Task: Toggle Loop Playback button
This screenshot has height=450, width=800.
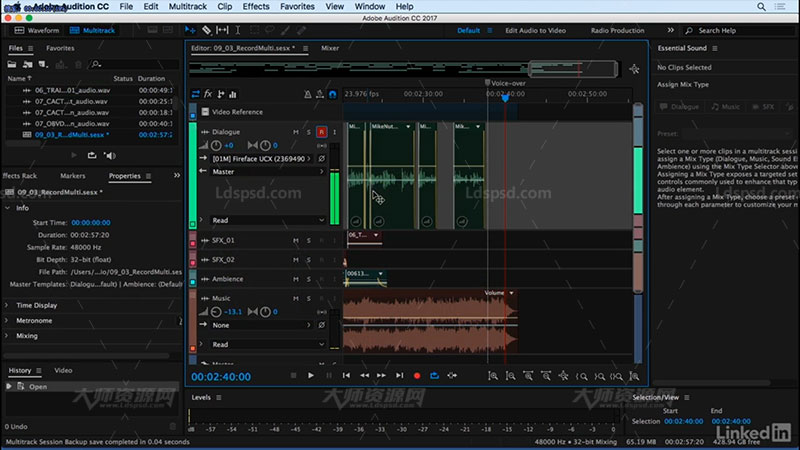Action: (434, 376)
